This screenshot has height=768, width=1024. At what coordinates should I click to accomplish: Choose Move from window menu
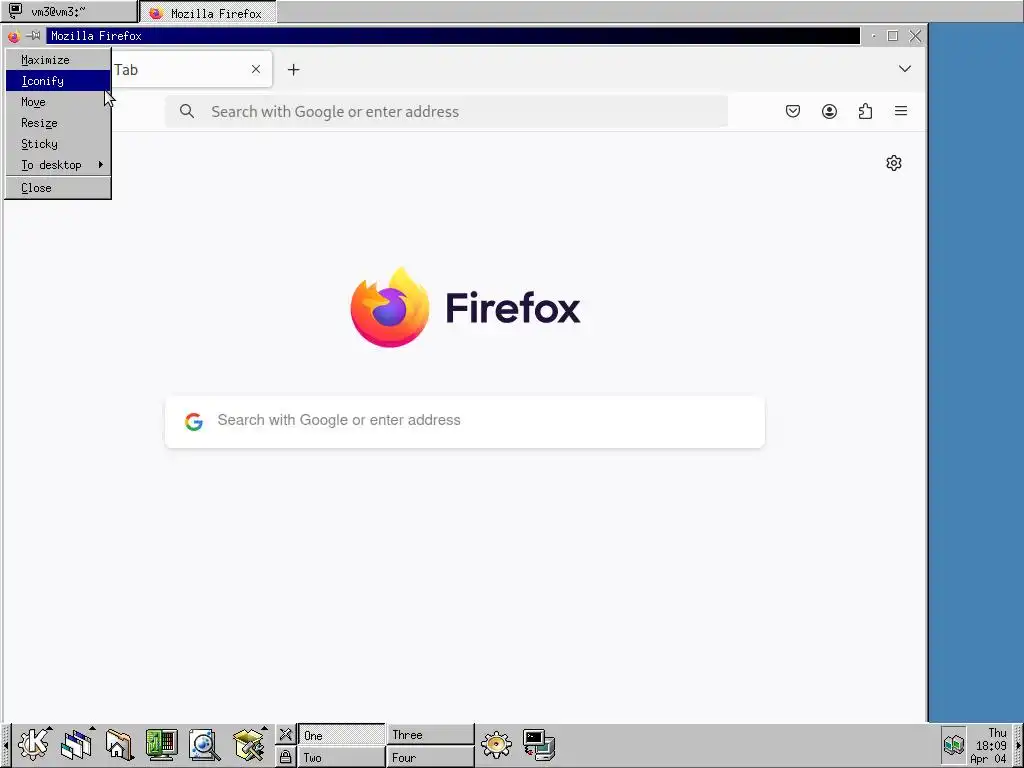tap(58, 102)
